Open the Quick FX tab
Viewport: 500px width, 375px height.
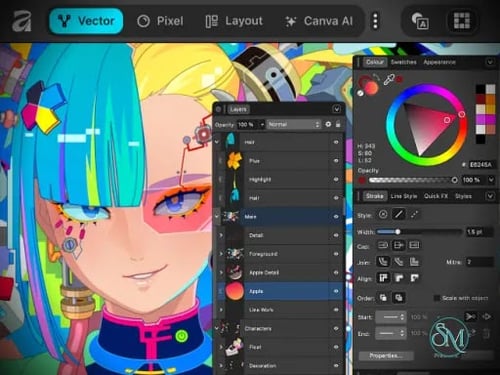pos(436,196)
